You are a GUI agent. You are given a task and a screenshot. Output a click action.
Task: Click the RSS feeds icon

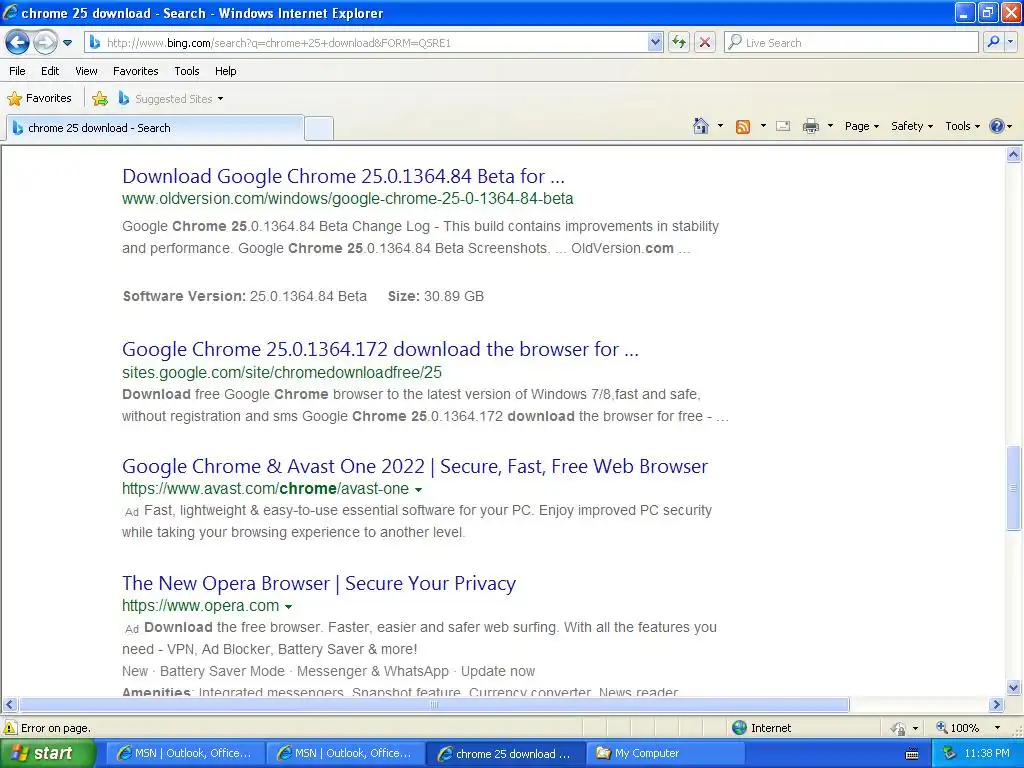pyautogui.click(x=743, y=126)
